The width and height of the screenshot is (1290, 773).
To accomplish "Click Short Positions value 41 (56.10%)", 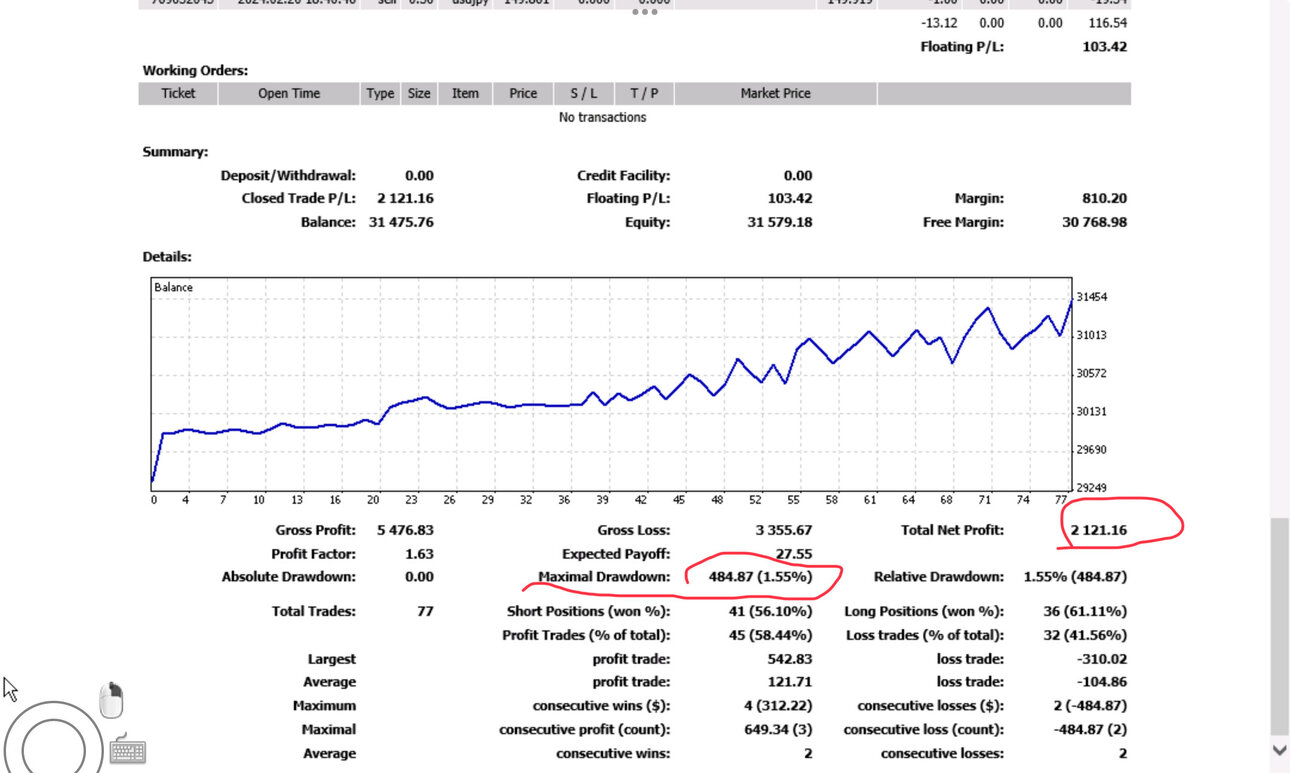I will point(771,611).
